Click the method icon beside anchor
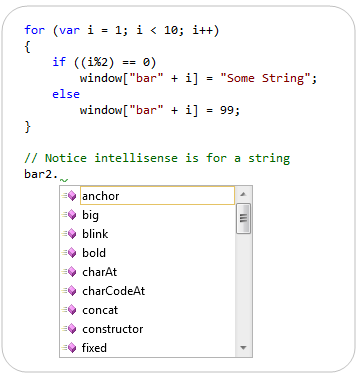This screenshot has width=364, height=380. click(70, 196)
